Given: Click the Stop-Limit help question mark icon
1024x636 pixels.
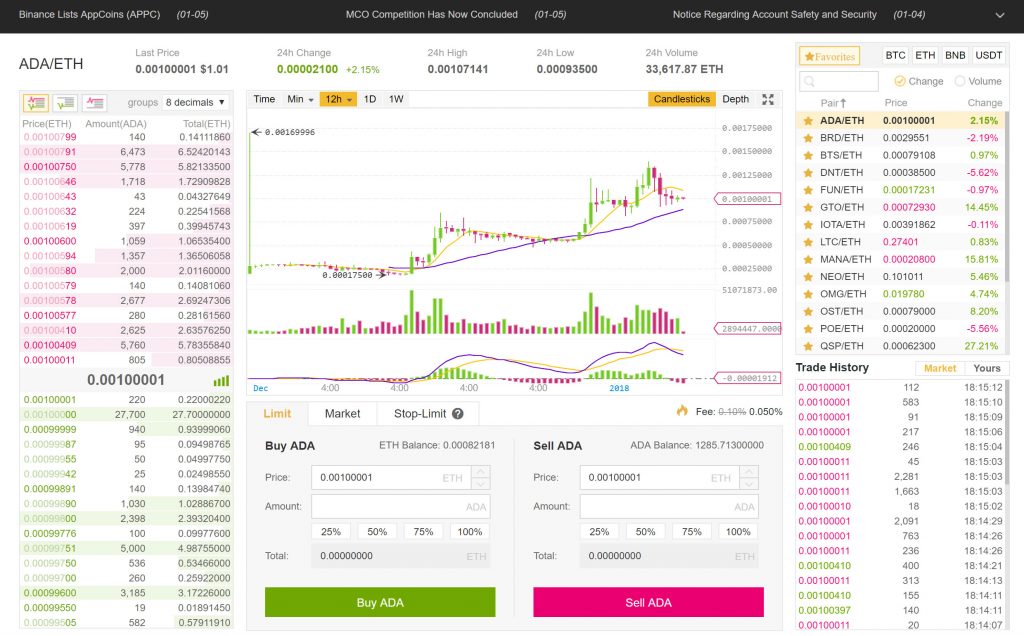Looking at the screenshot, I should pyautogui.click(x=458, y=413).
